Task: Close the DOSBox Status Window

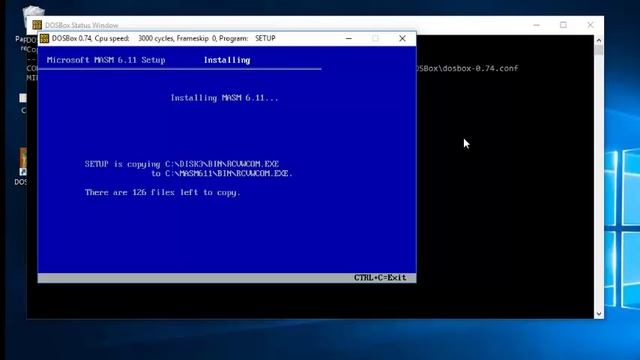Action: point(590,25)
